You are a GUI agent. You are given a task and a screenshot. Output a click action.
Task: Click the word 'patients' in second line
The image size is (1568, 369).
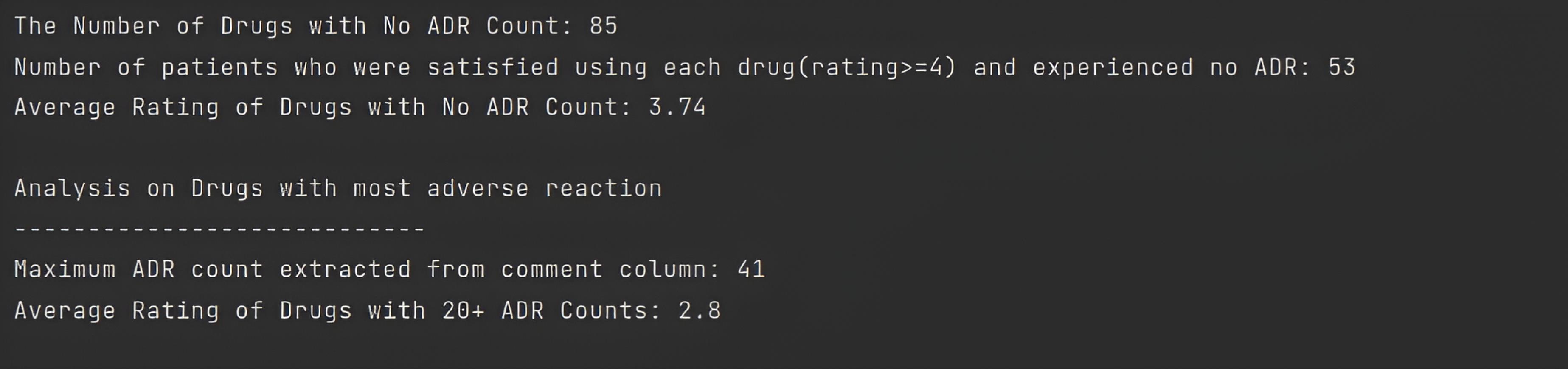[219, 67]
